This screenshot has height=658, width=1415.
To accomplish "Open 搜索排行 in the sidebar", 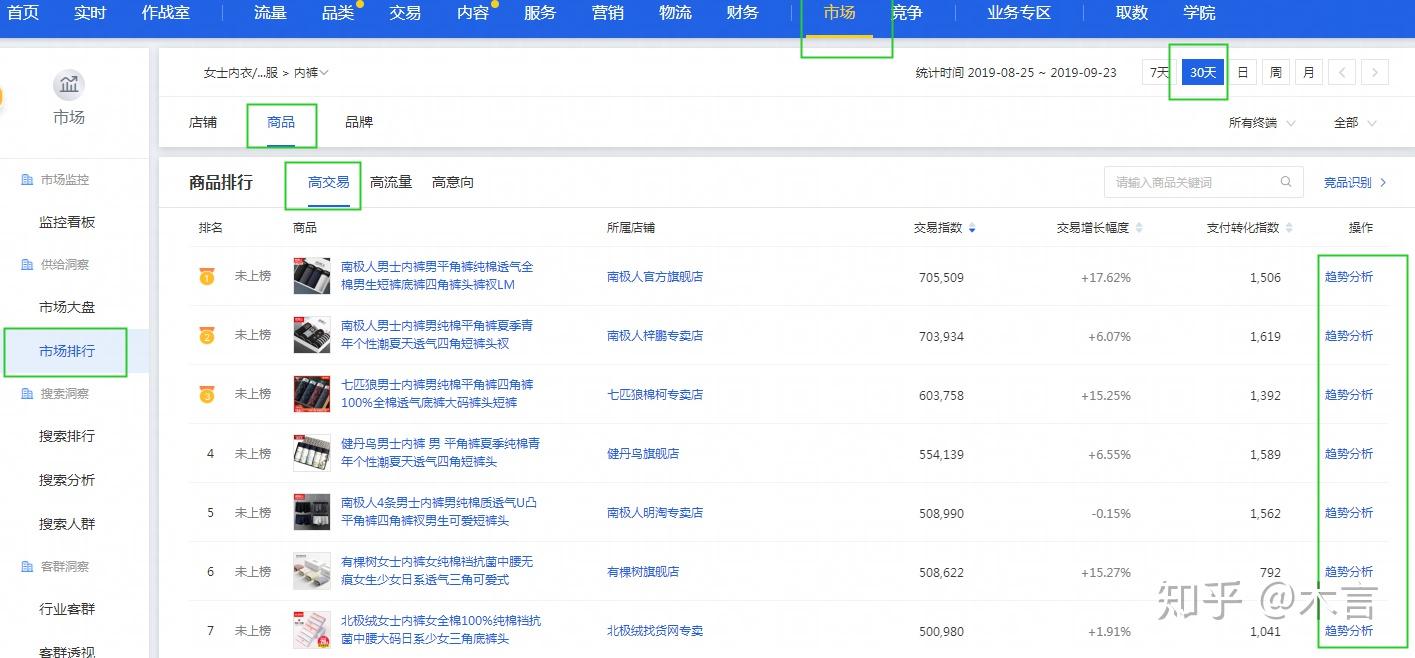I will (67, 436).
